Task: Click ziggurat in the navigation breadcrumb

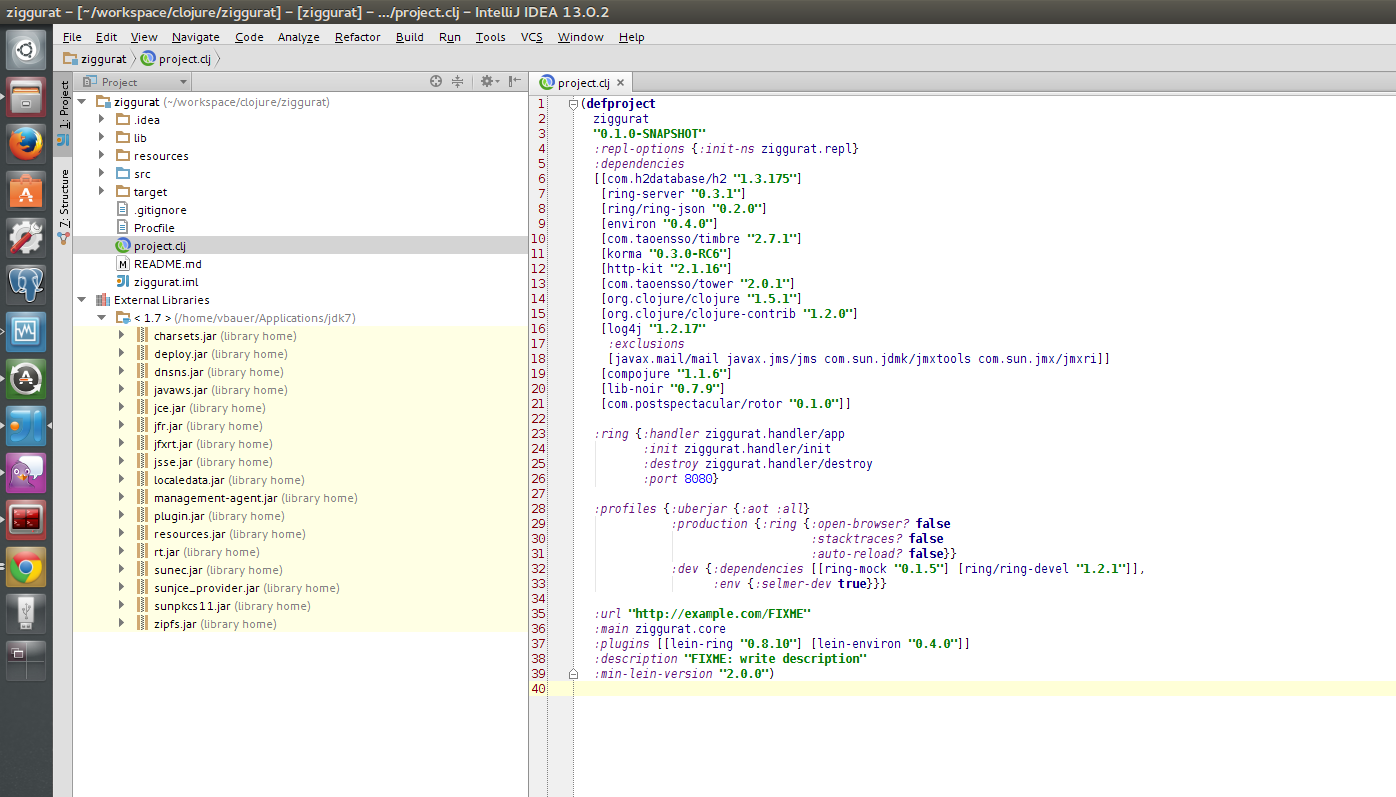Action: 104,59
